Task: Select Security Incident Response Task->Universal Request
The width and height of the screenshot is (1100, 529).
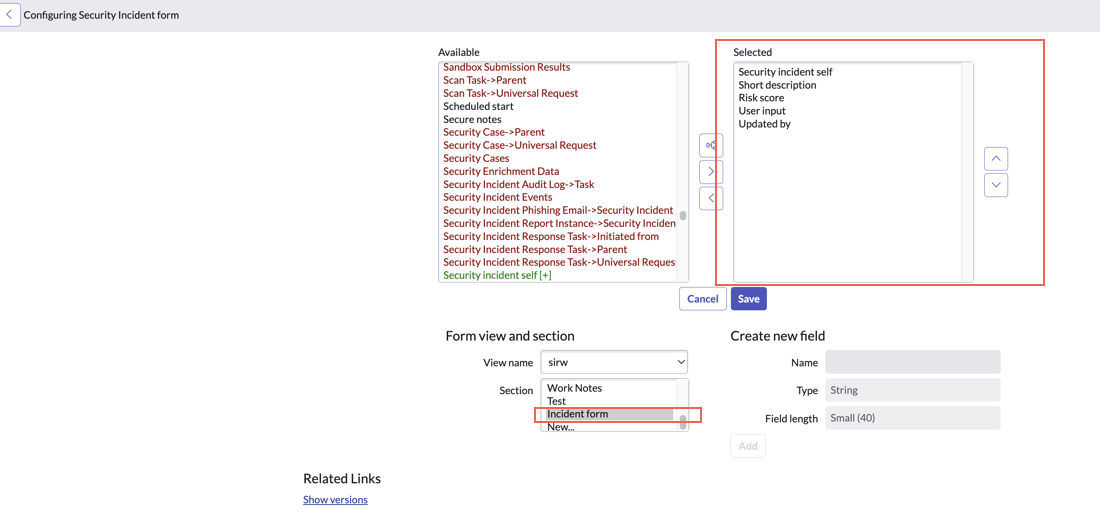Action: point(559,262)
